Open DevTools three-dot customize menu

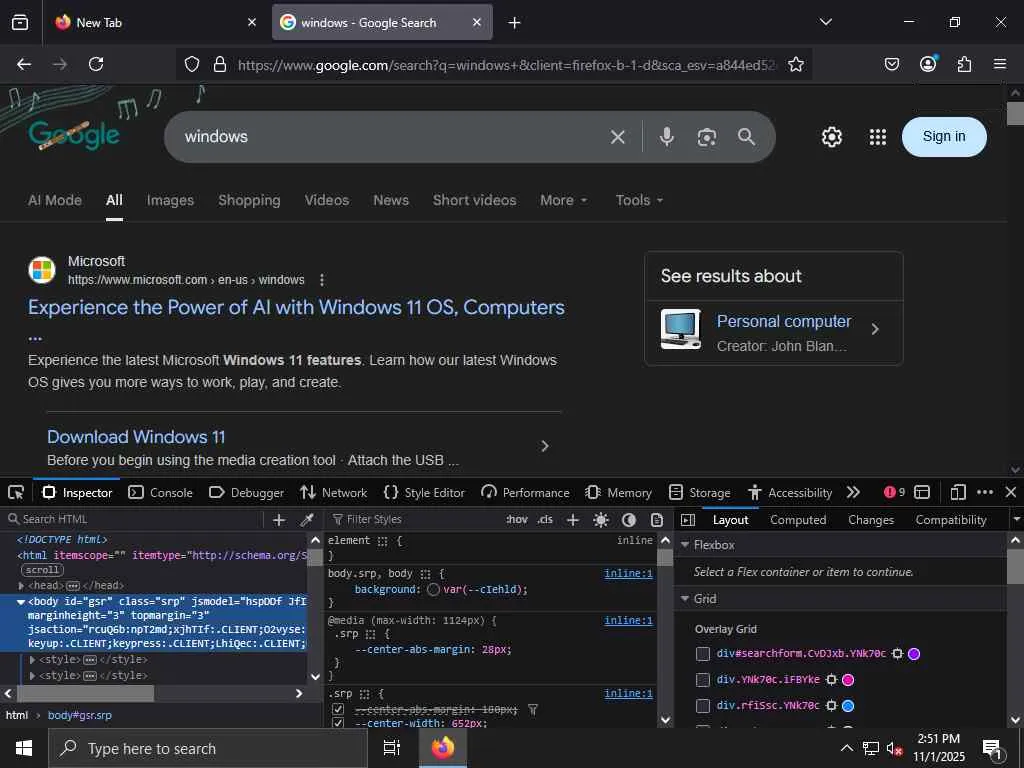985,492
